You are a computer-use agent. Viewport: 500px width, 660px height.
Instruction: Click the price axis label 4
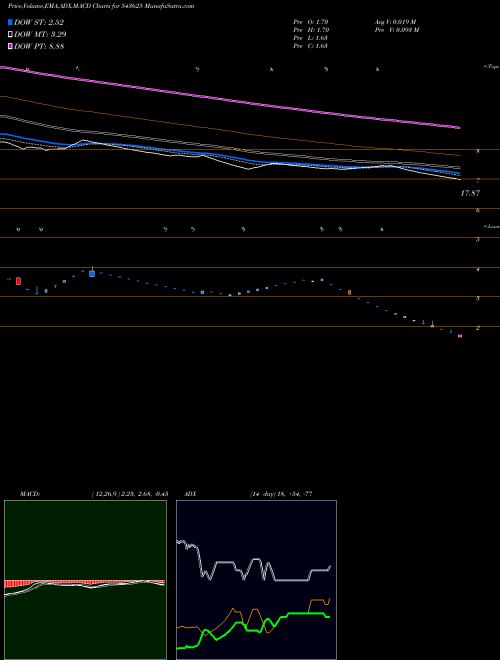tap(478, 269)
